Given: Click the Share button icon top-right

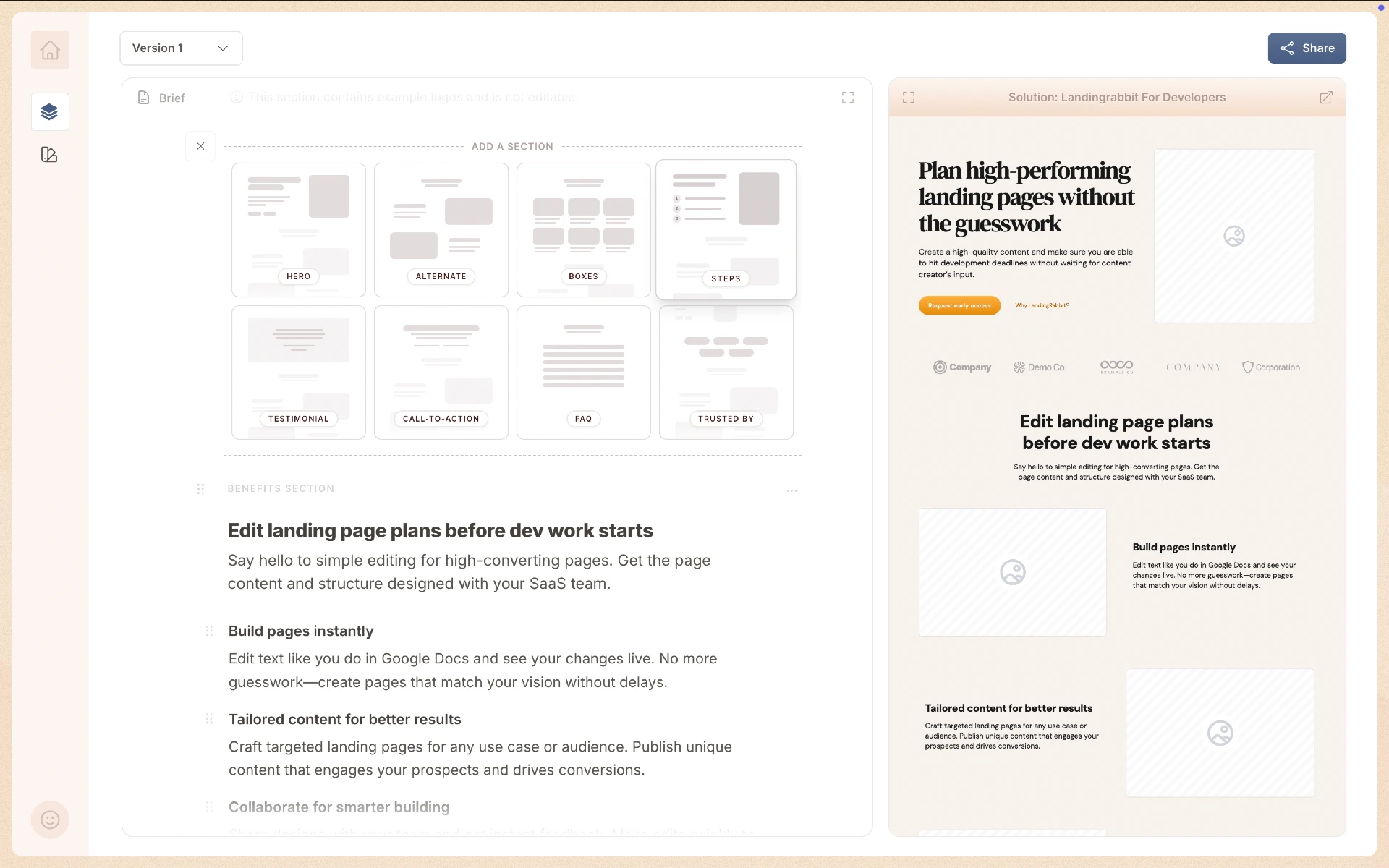Looking at the screenshot, I should point(1290,48).
